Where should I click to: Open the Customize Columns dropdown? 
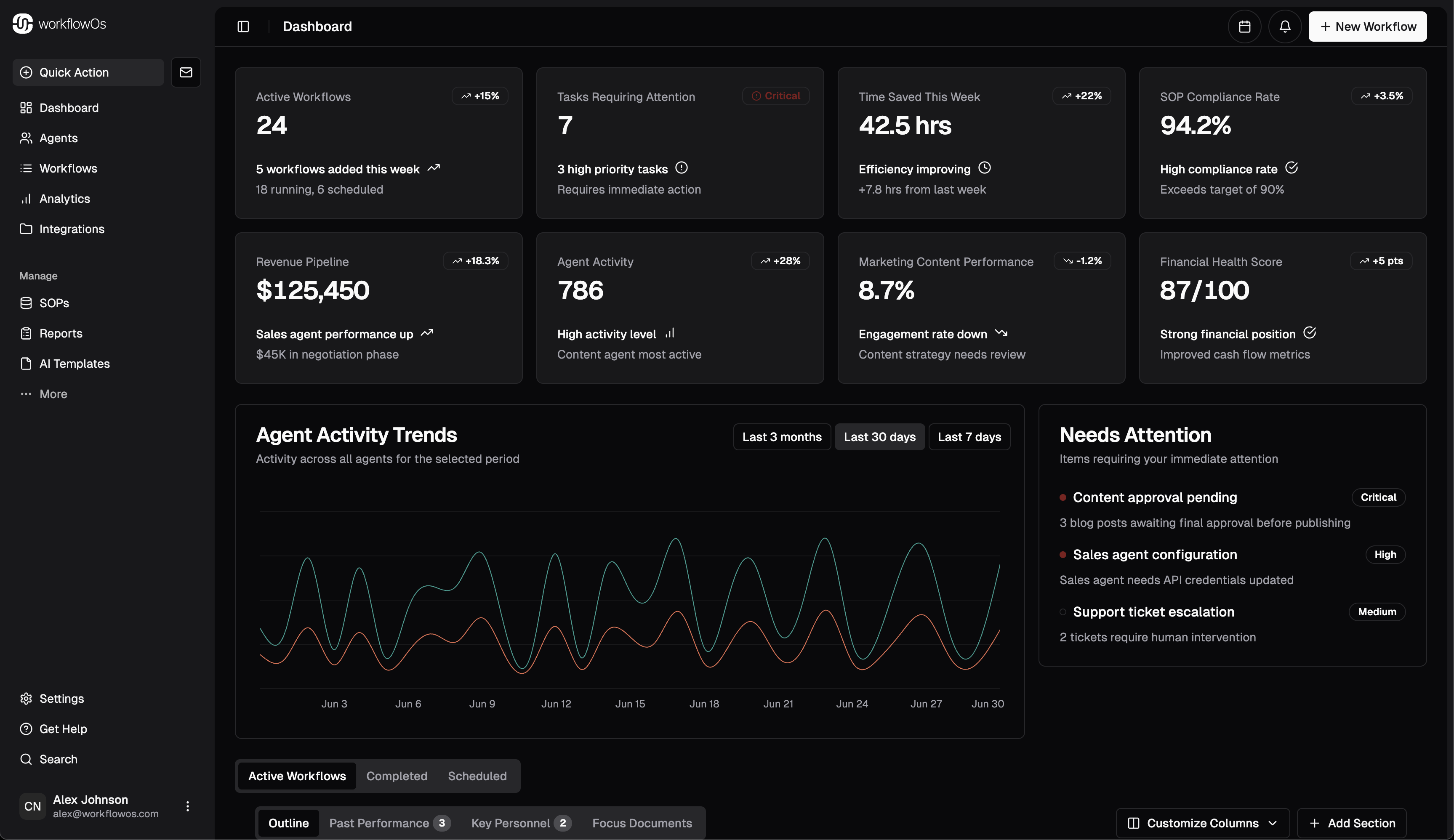click(1202, 823)
